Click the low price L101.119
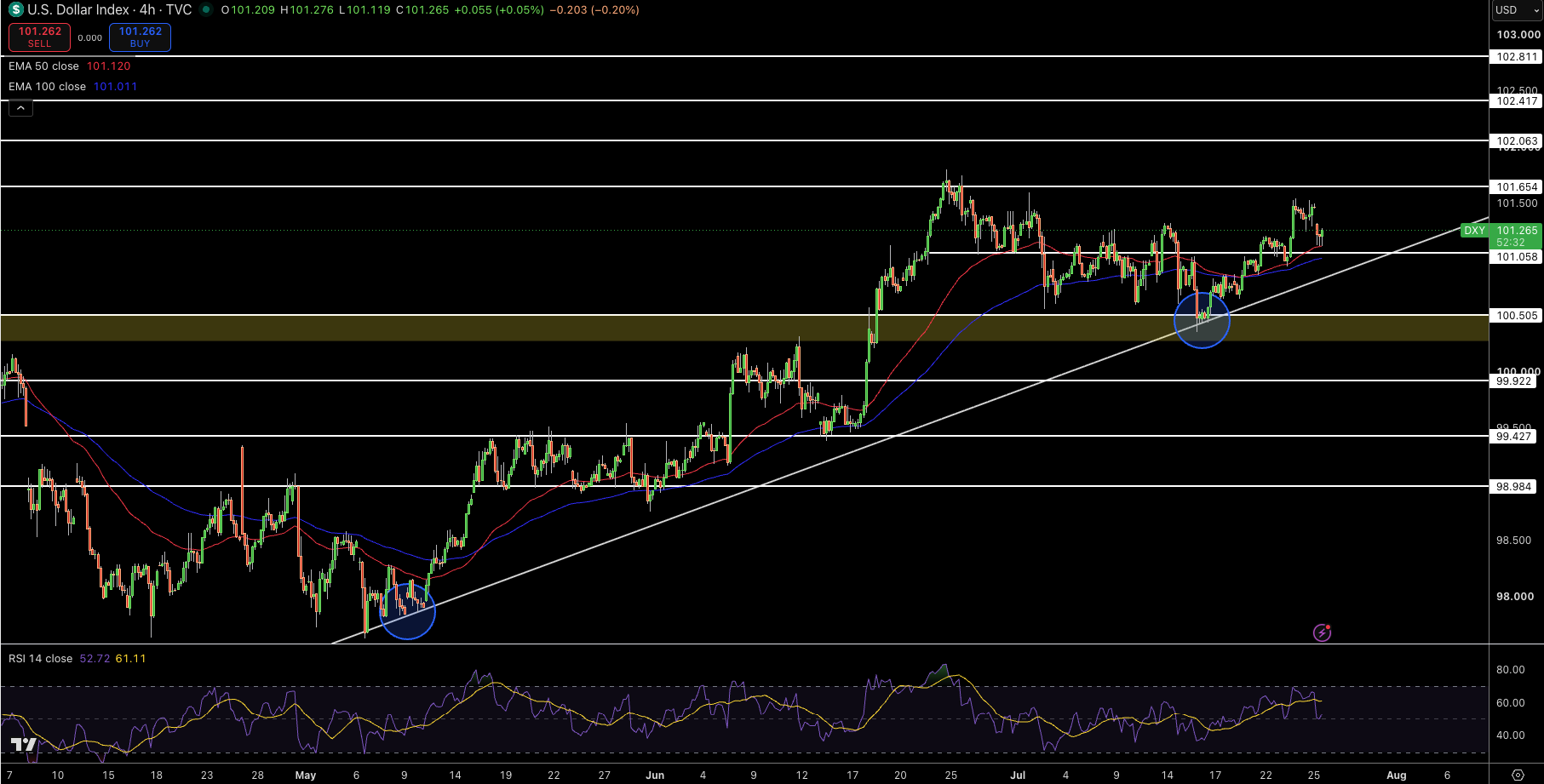 pos(364,10)
